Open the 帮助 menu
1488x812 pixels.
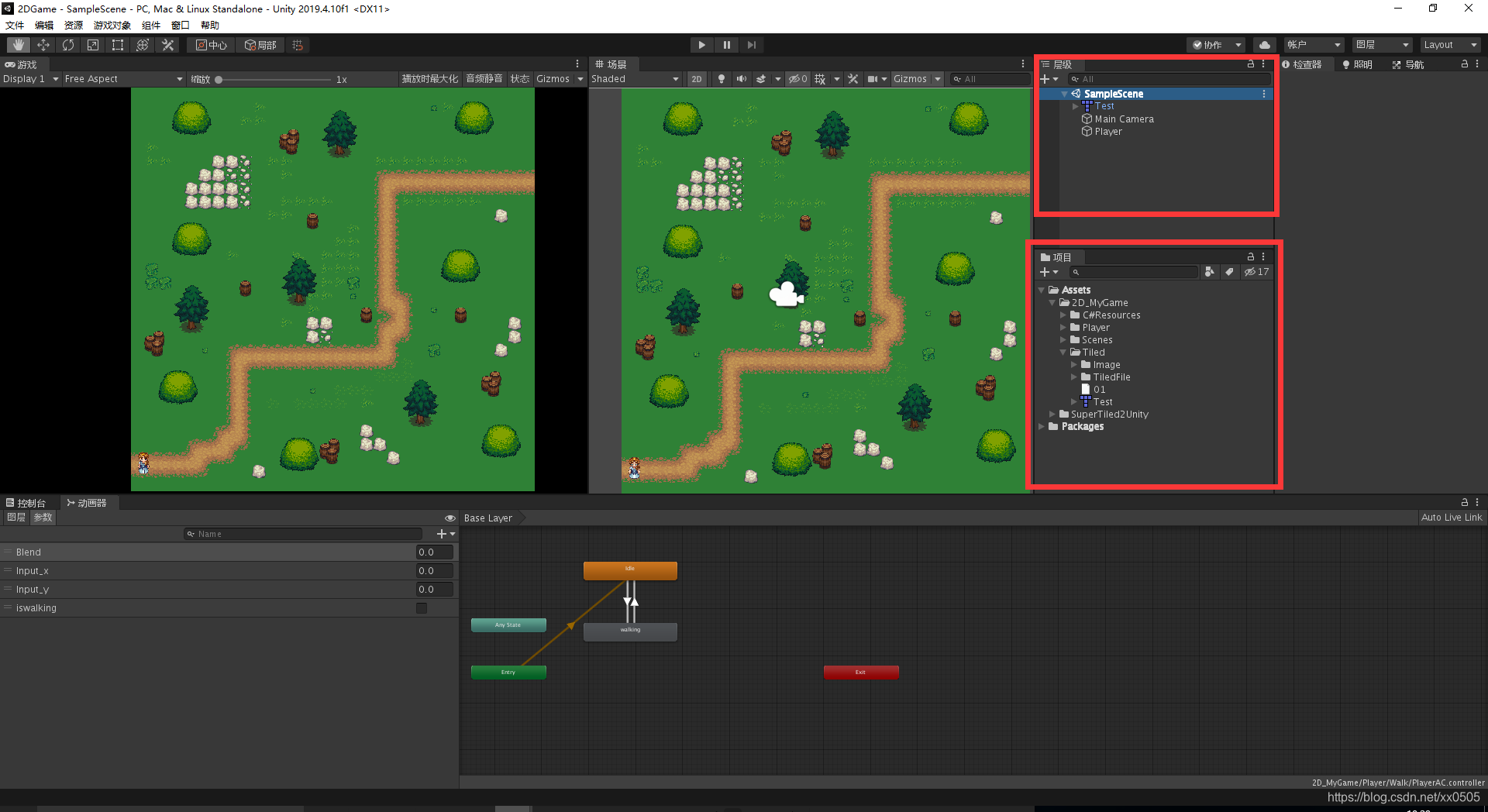(x=210, y=26)
